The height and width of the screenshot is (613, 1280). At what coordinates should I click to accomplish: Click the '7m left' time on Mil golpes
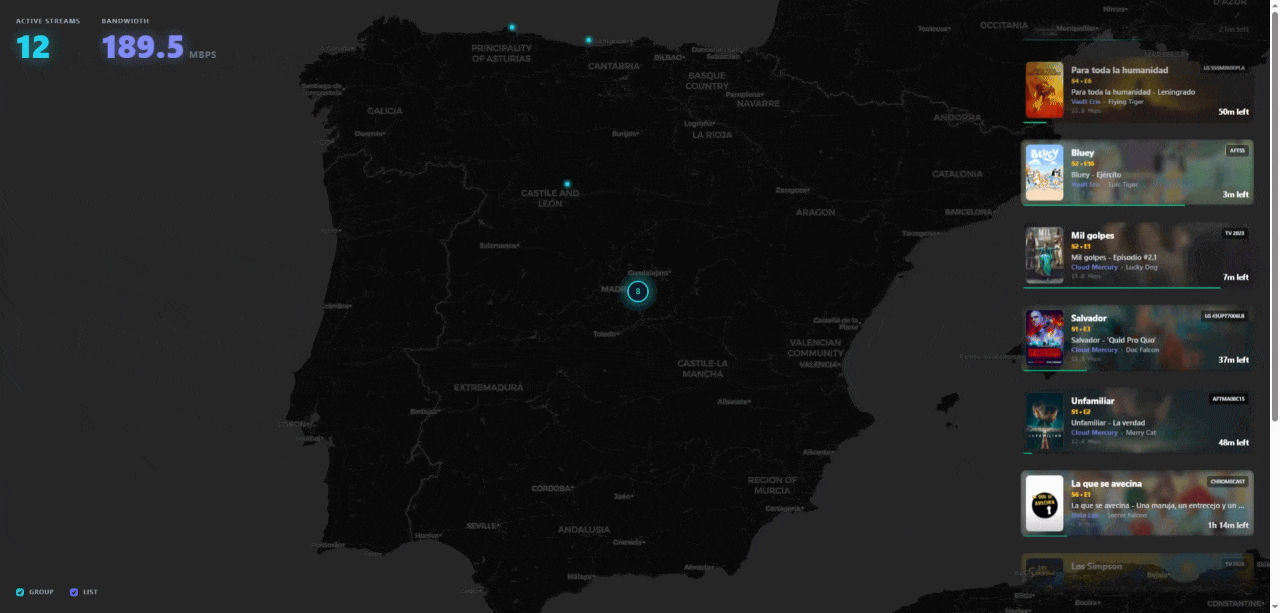pyautogui.click(x=1236, y=277)
